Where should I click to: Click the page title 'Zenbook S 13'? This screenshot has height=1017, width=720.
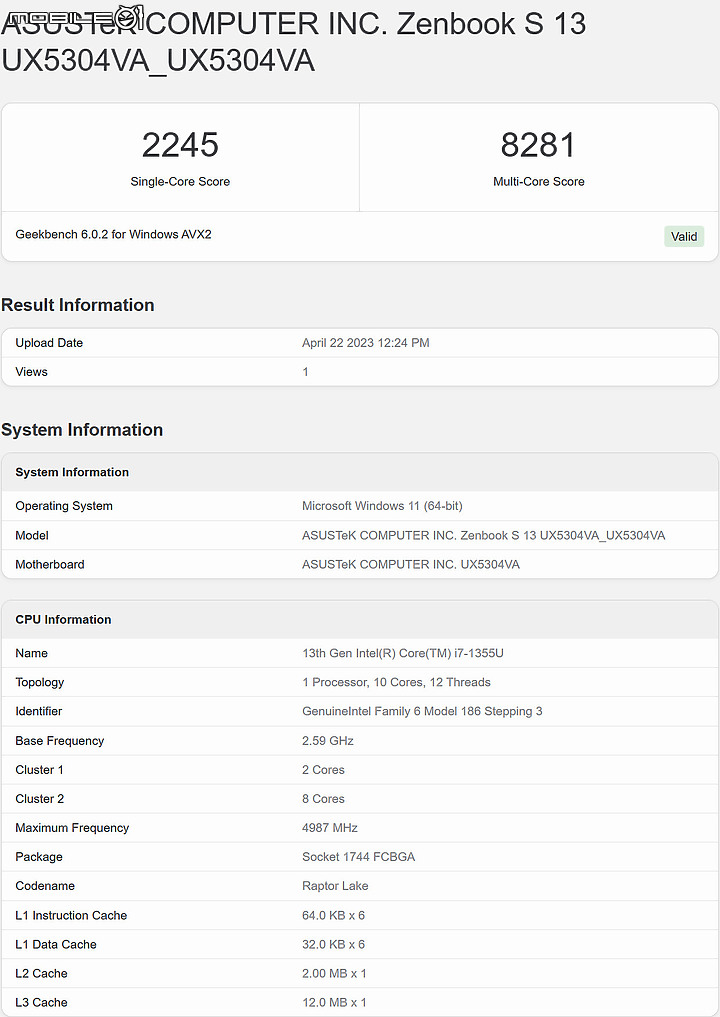pos(491,24)
